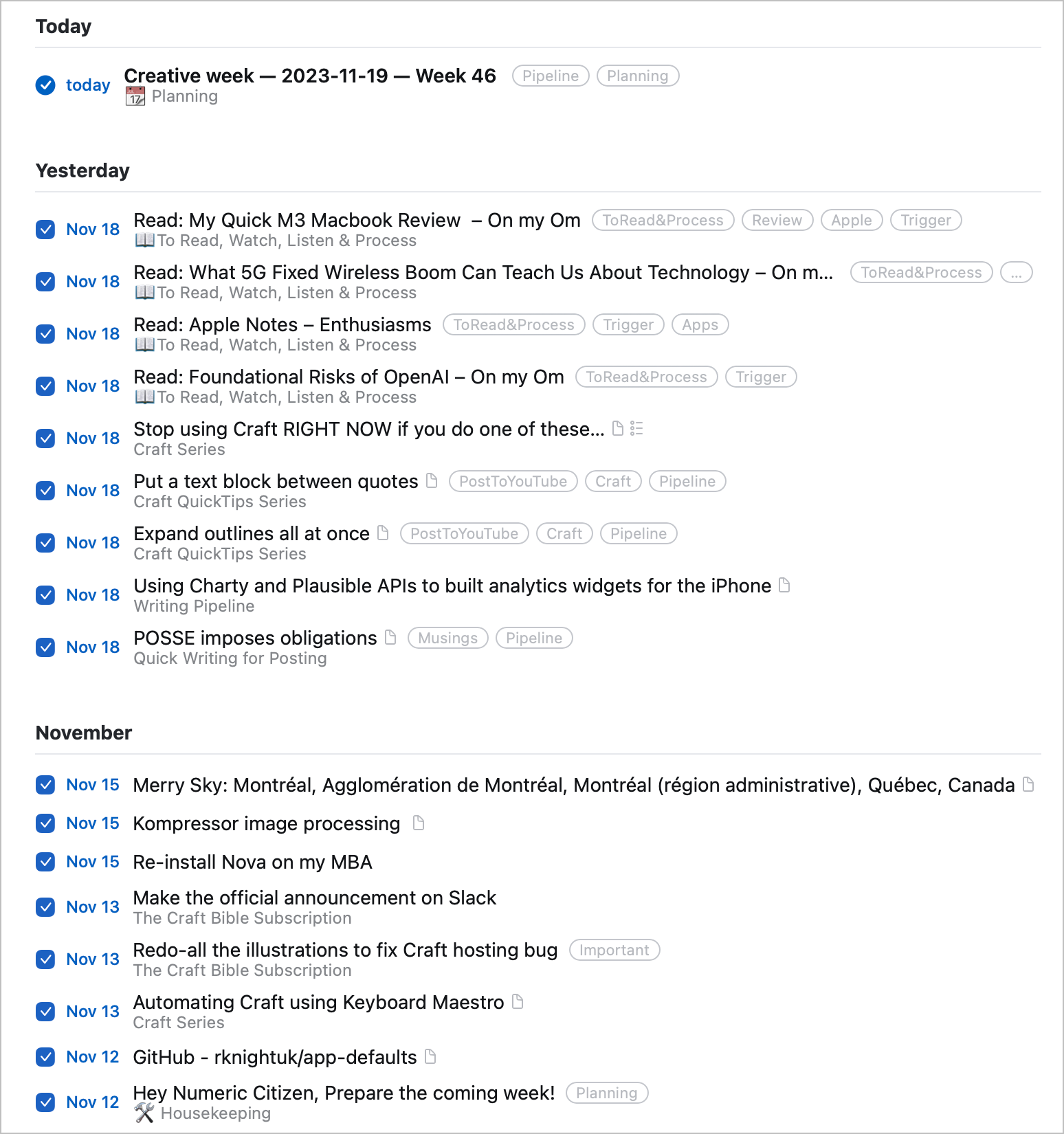Uncheck GitHub - rknightuk/app-defaults task
Screen dimensions: 1064x1134
[x=45, y=1057]
